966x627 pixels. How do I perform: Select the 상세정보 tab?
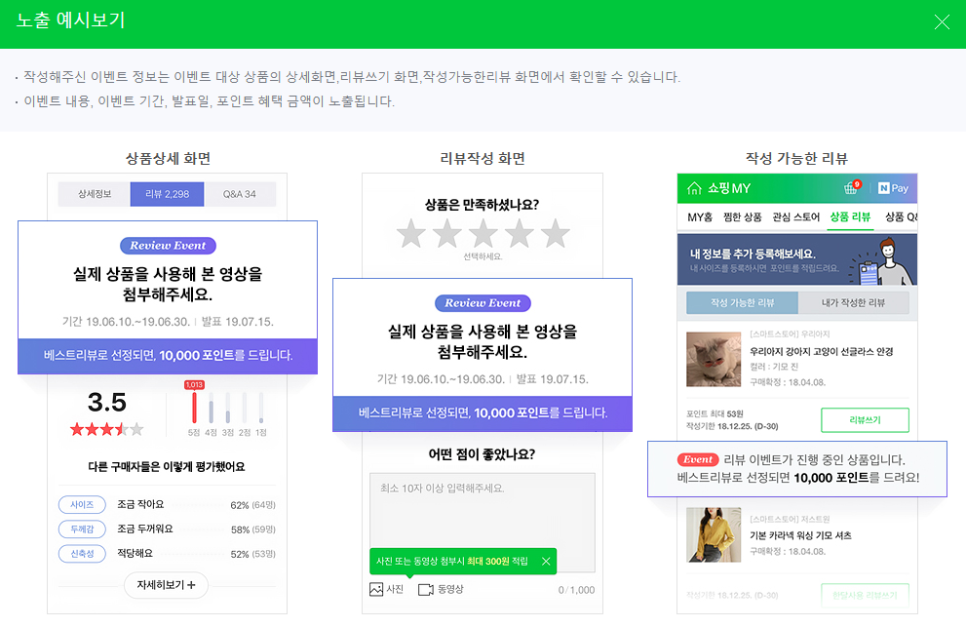point(94,194)
